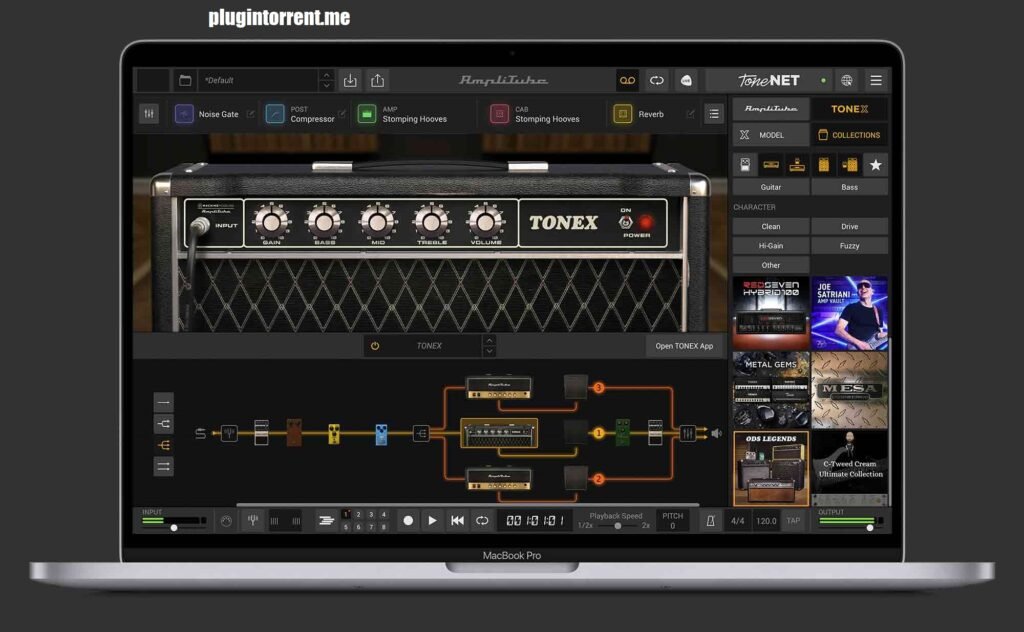
Task: Filter by Guitar instrument
Action: [x=771, y=187]
